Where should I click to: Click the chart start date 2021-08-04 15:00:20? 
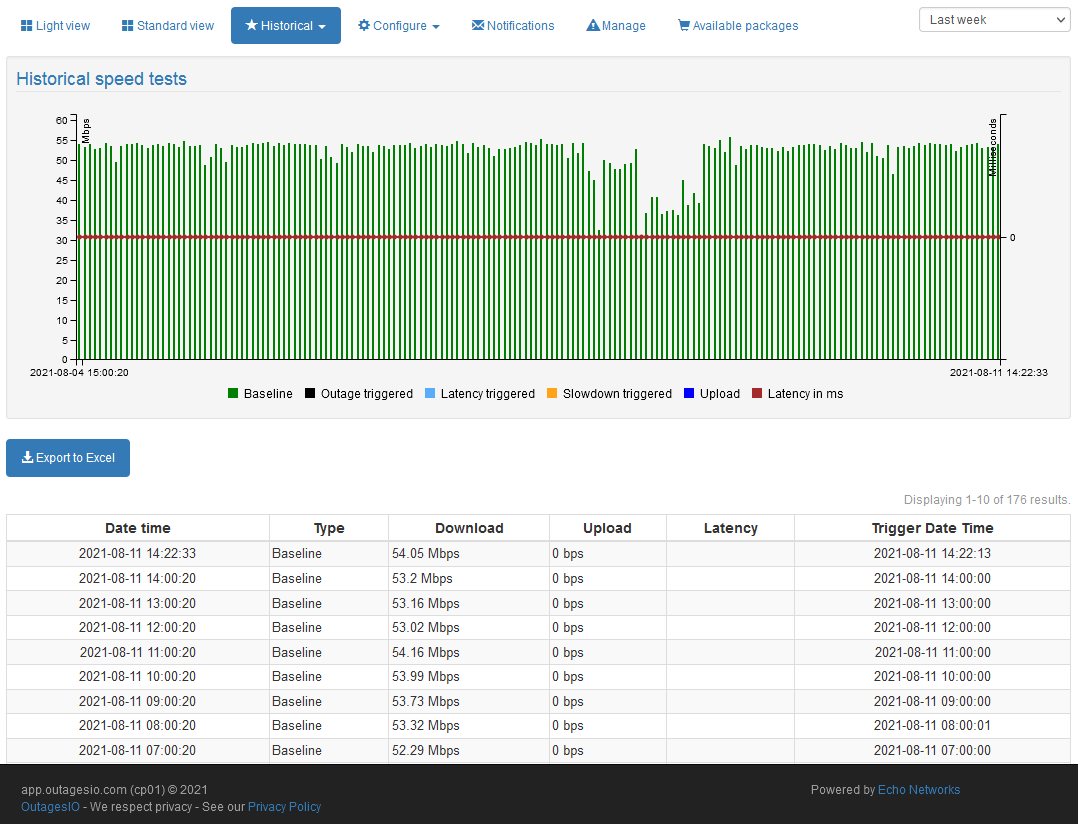coord(79,372)
